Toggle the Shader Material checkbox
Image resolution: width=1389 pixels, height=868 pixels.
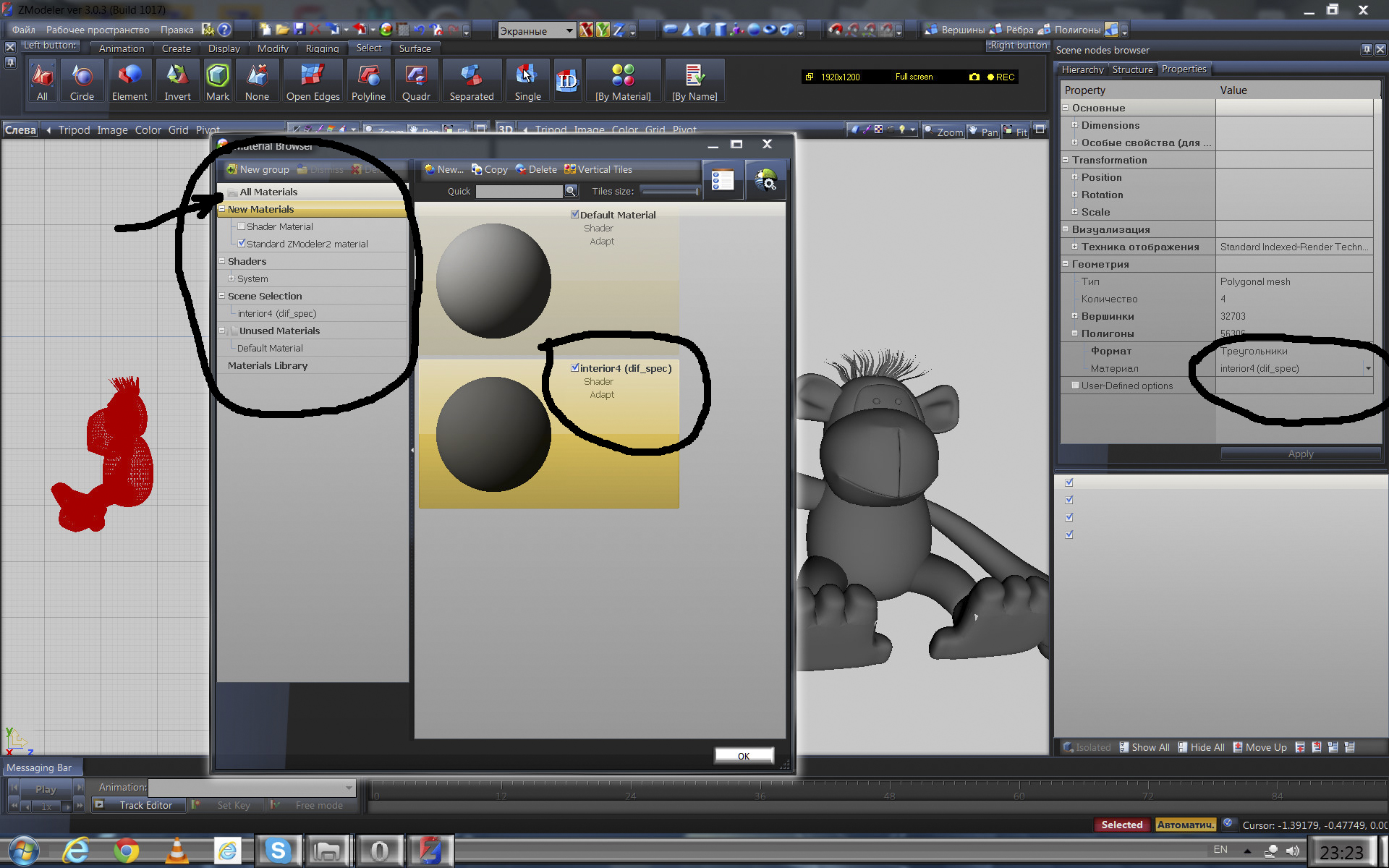(242, 226)
